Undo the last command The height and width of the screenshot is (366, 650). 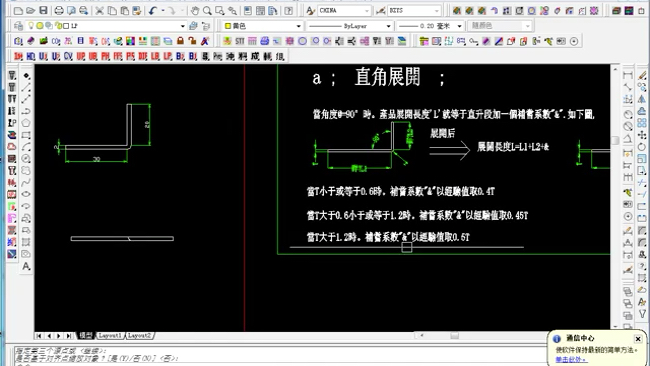[x=153, y=10]
